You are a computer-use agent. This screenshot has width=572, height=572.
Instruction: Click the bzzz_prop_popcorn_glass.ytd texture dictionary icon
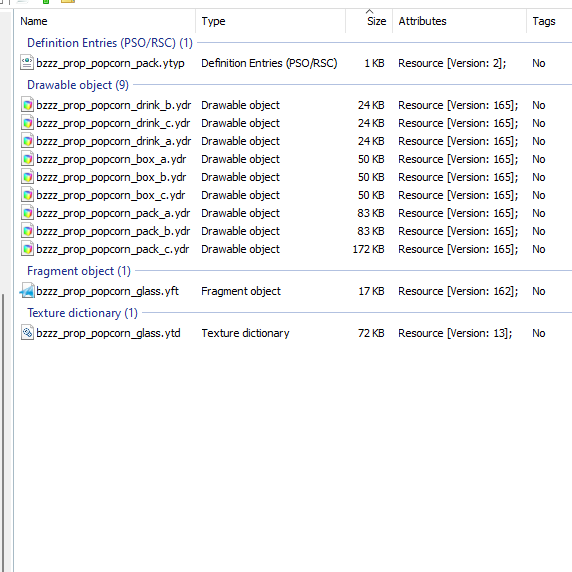pos(27,333)
